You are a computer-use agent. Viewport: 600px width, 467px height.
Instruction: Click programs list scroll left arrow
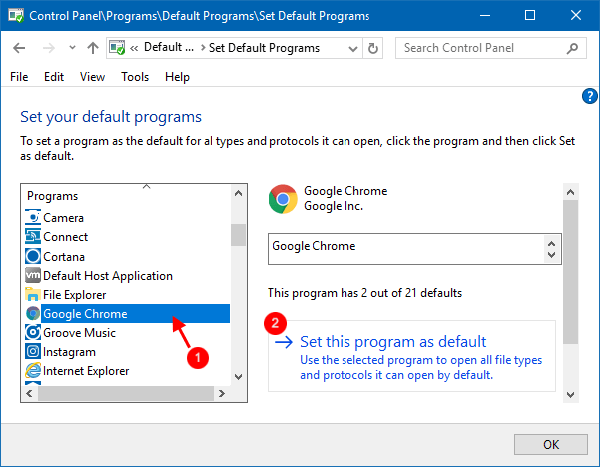(29, 394)
